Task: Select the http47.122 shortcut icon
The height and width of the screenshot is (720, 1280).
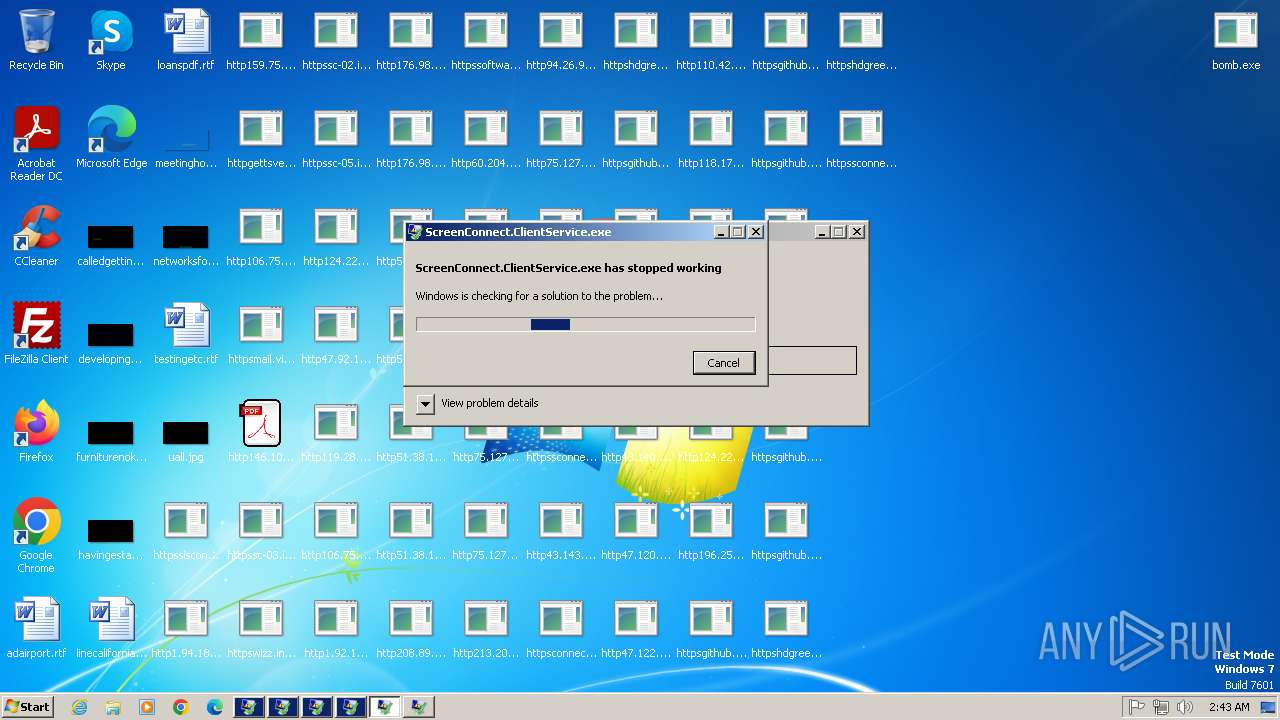Action: tap(636, 628)
